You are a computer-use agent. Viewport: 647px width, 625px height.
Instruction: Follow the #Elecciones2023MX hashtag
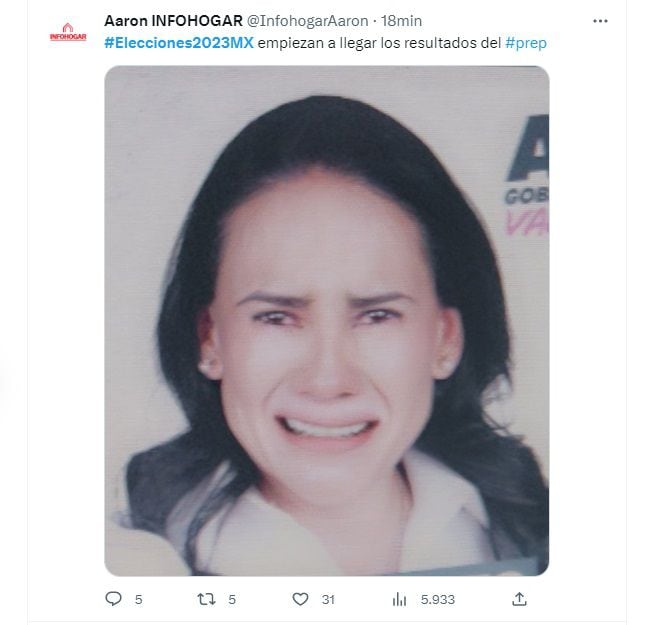[179, 43]
